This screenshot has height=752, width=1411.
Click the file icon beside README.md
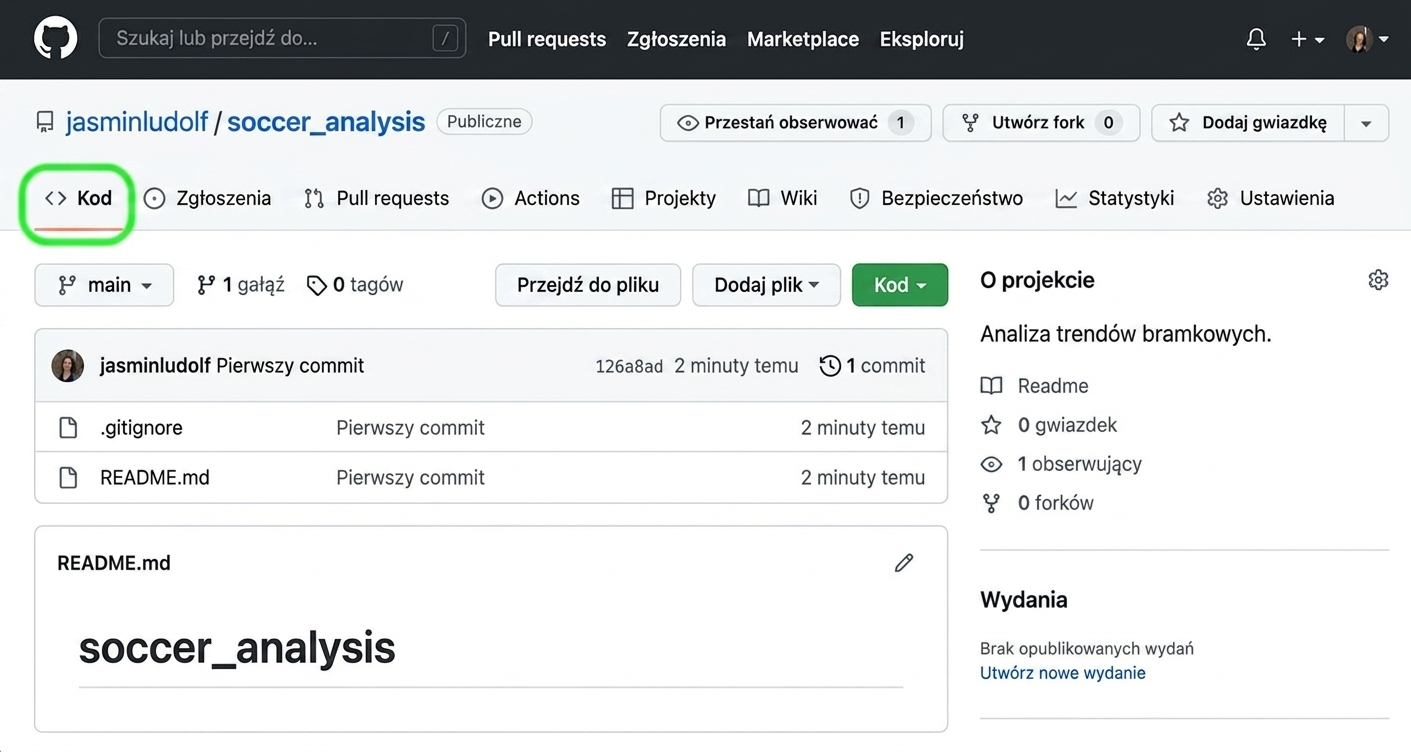coord(68,478)
